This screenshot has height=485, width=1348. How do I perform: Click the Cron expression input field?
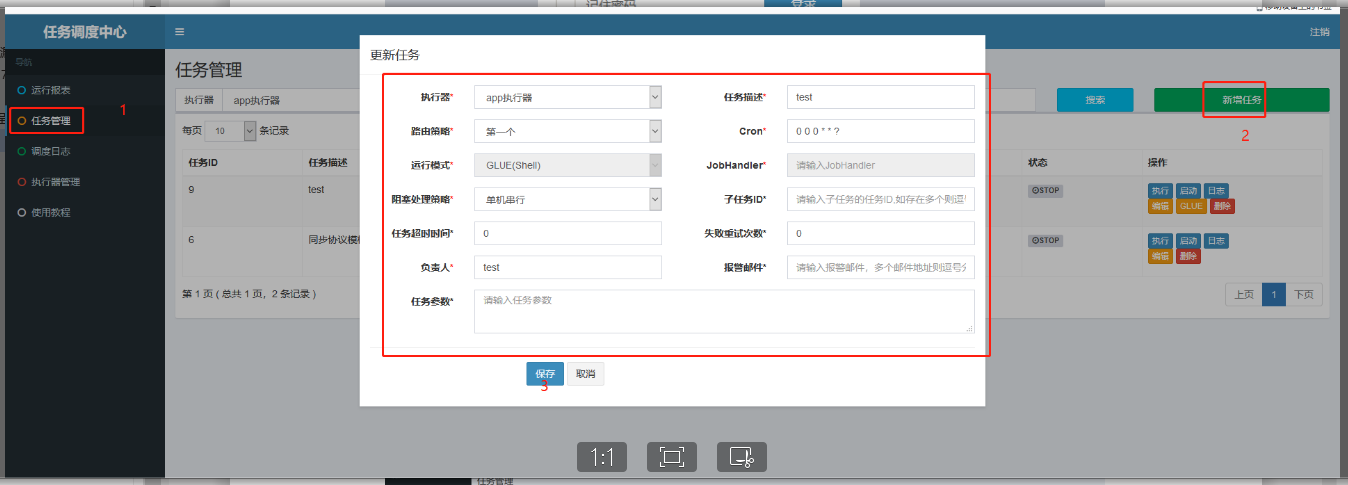coord(881,131)
